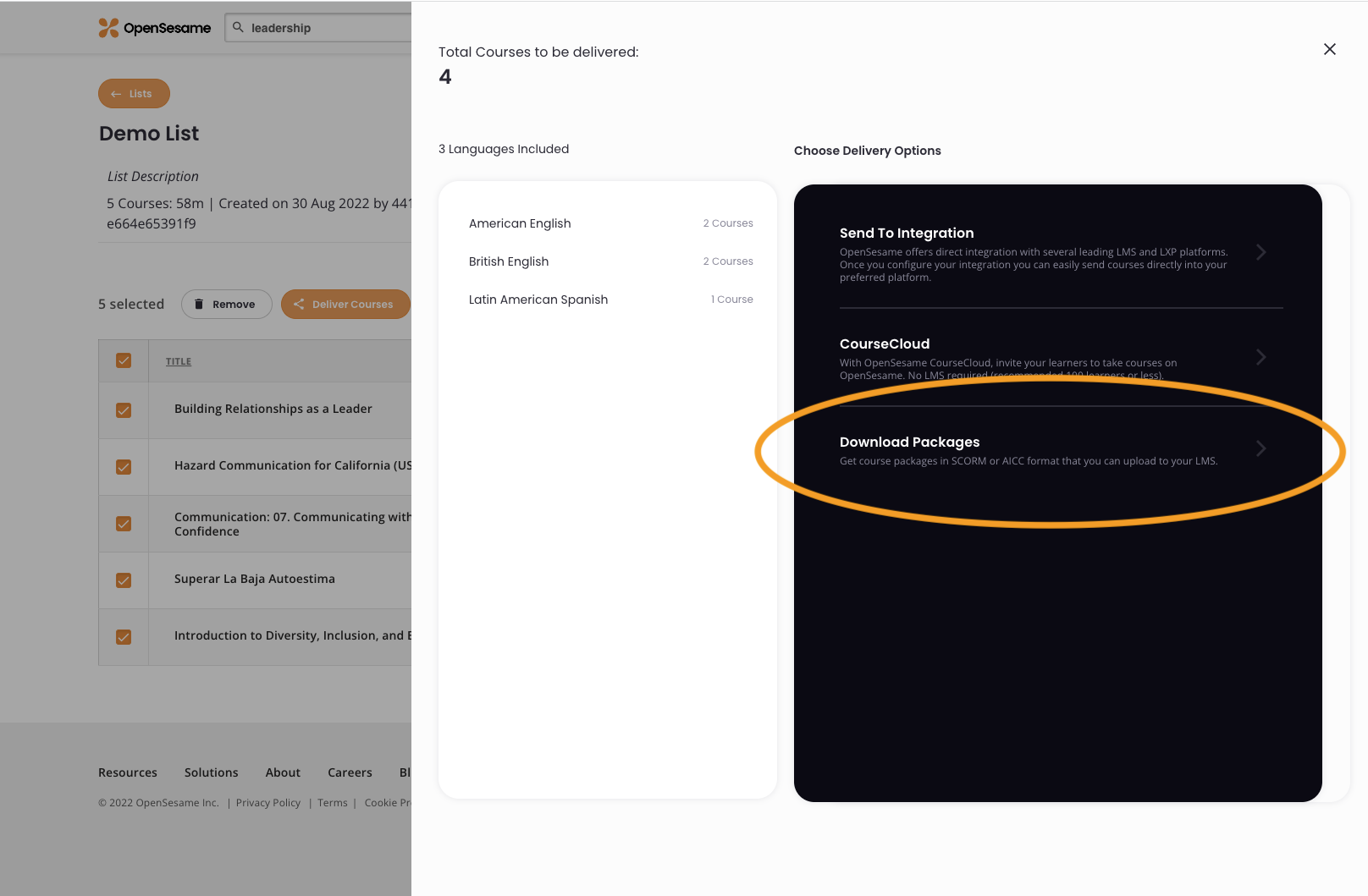Uncheck Communicating with Confidence course

(124, 524)
